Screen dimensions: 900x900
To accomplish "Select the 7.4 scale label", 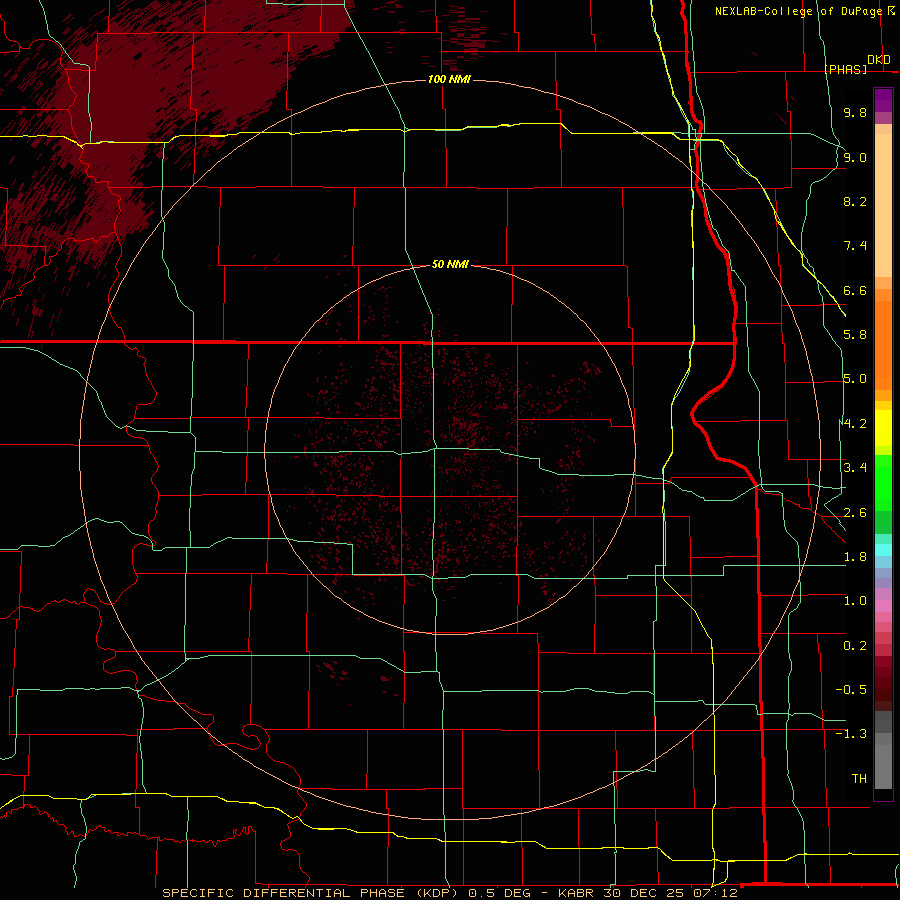I will click(x=855, y=246).
